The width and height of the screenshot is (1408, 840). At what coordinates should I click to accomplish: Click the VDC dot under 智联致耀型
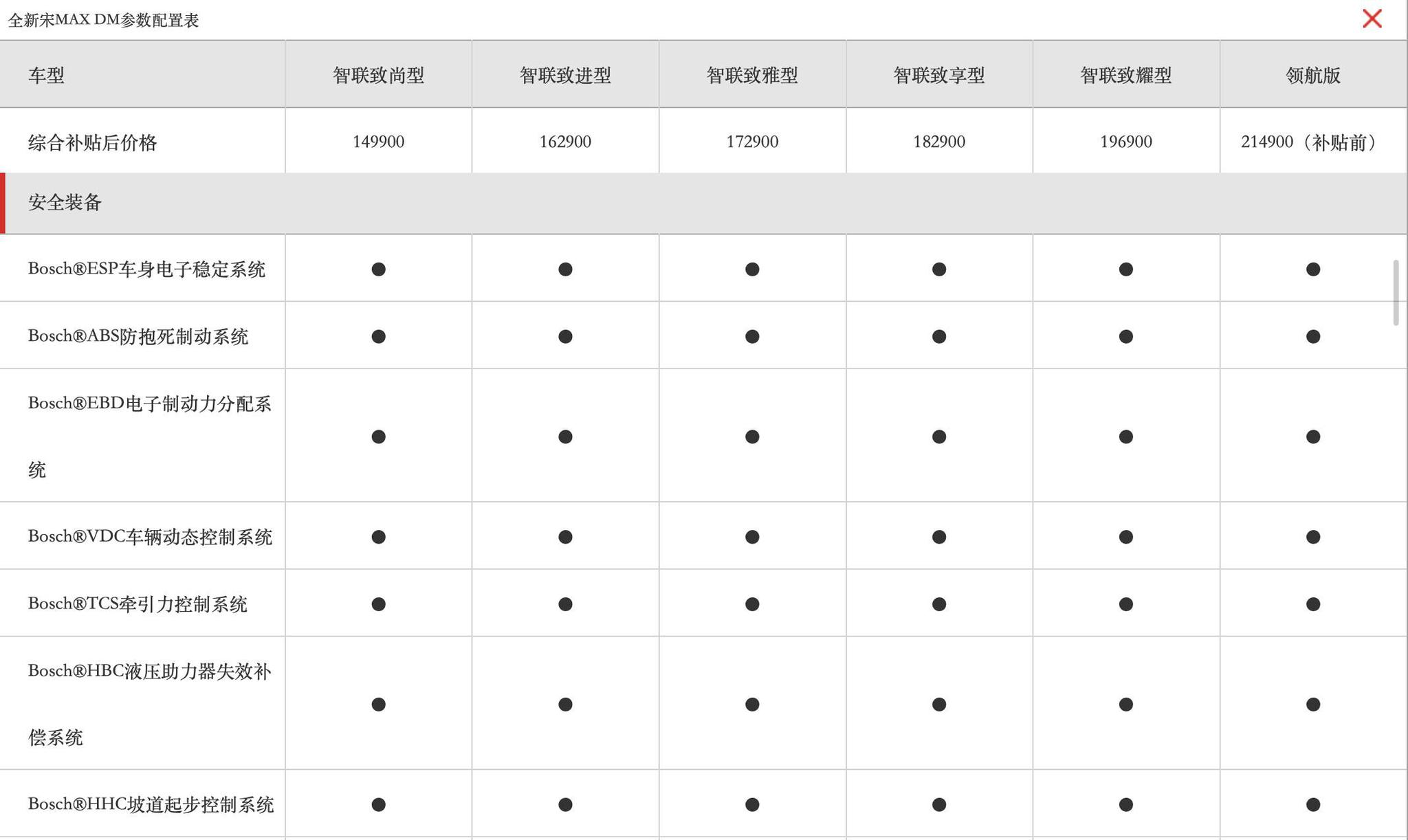[x=1125, y=537]
